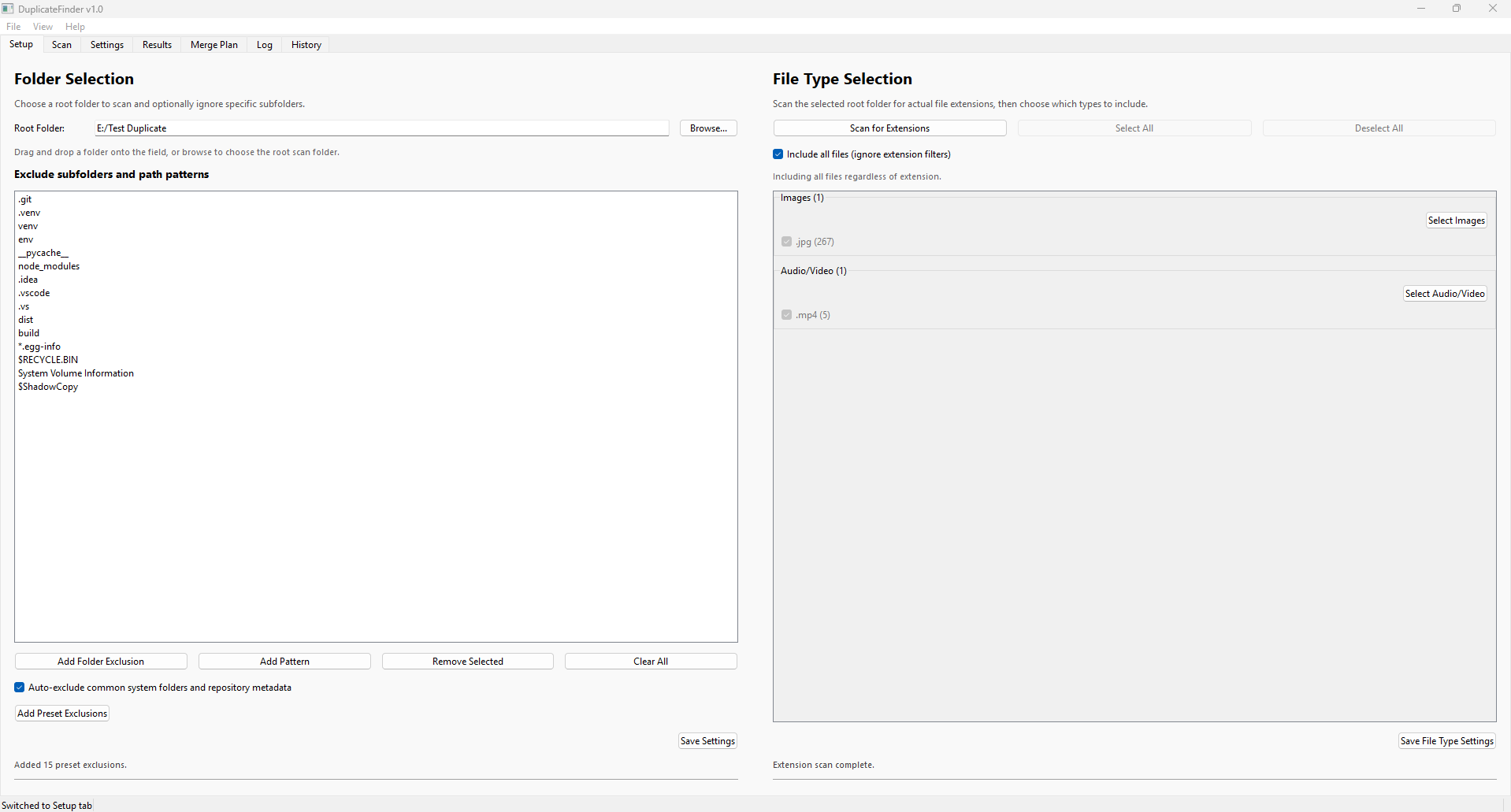The image size is (1511, 812).
Task: Select the .idea exclusion entry
Action: 376,280
